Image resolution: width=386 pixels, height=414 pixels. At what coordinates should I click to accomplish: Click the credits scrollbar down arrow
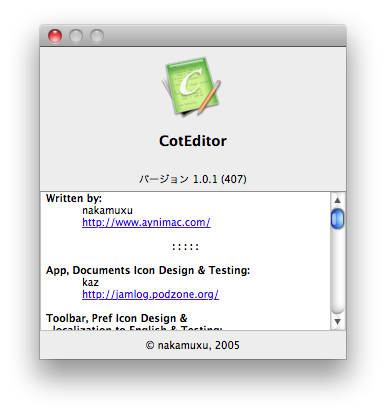[337, 322]
